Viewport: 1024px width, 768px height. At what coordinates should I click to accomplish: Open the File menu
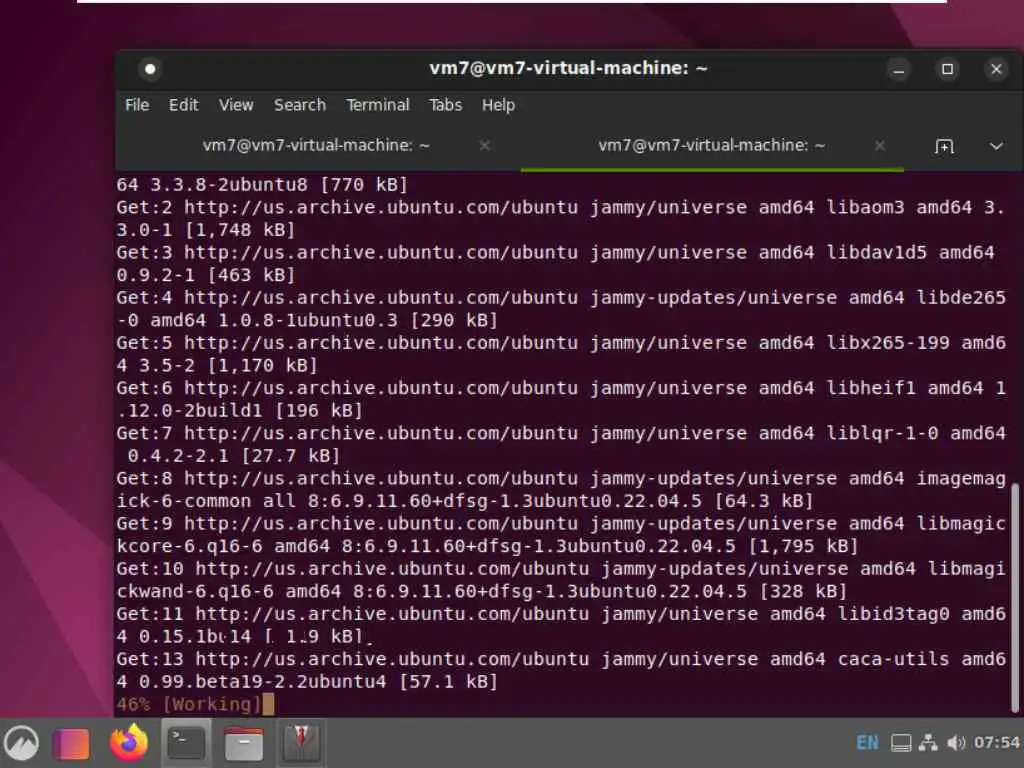point(137,105)
